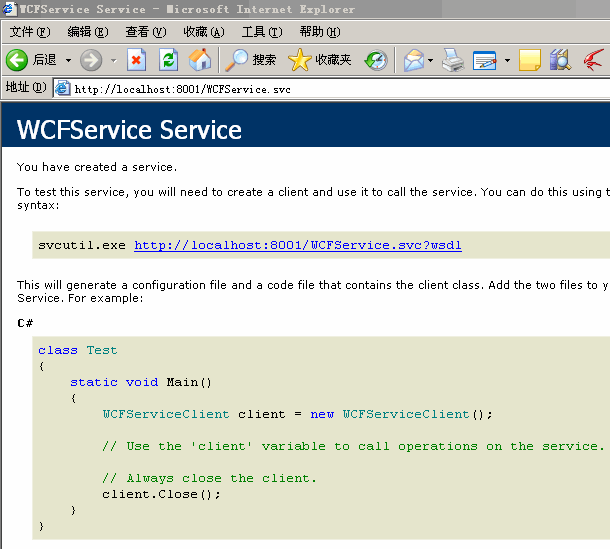Viewport: 610px width, 549px height.
Task: Go to the Home page icon
Action: [200, 60]
